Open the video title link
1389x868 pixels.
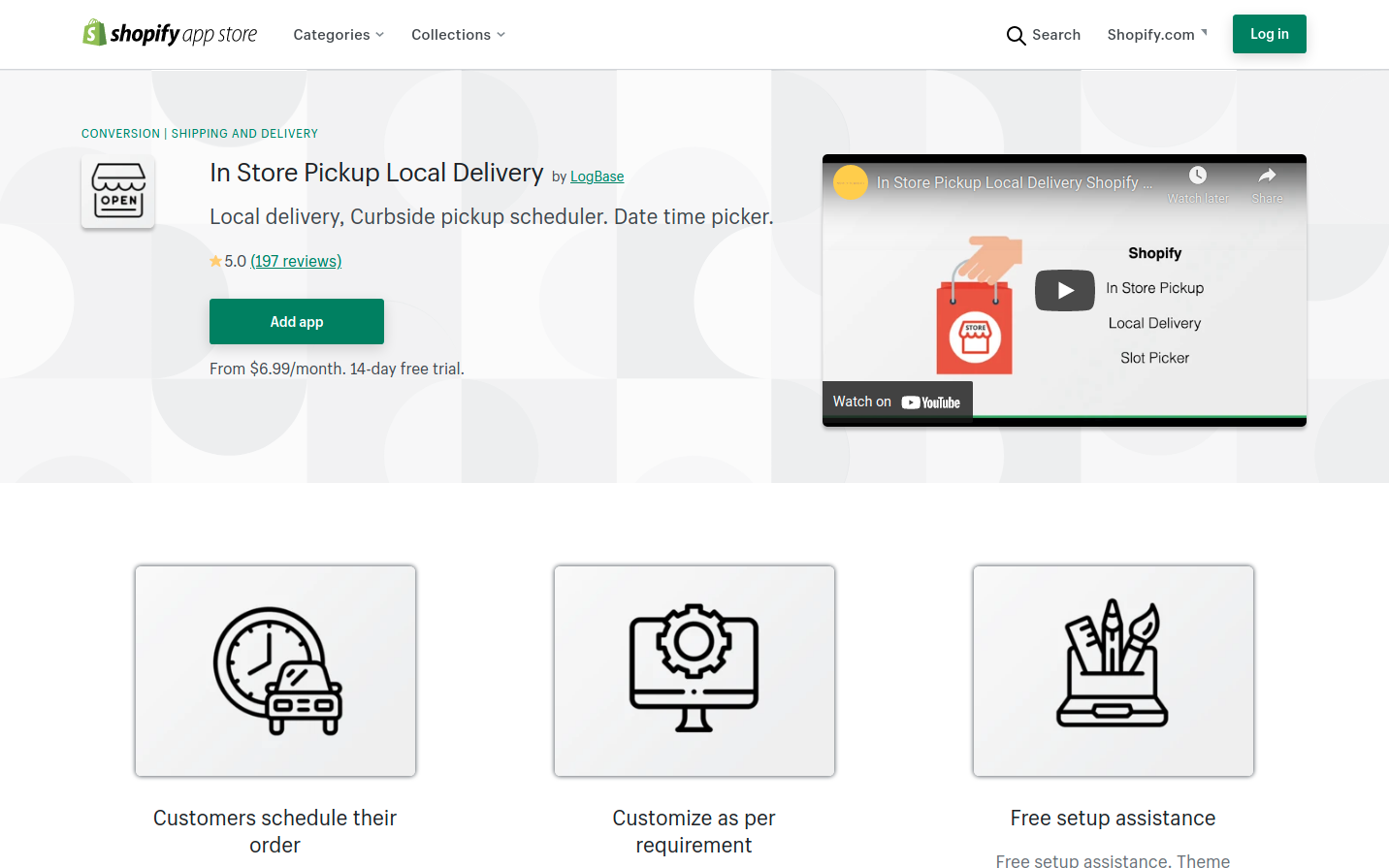1015,182
